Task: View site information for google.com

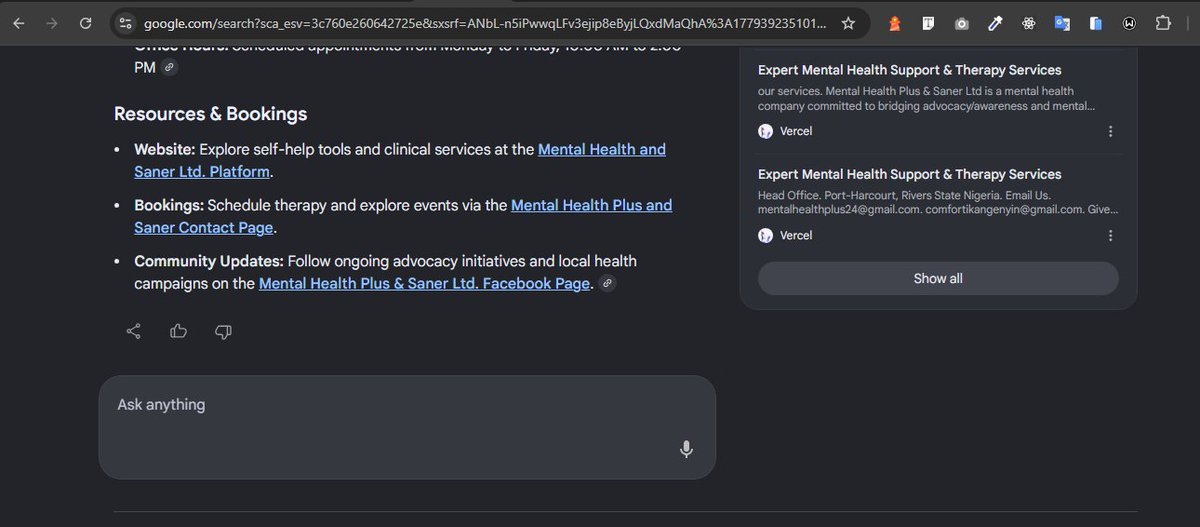Action: click(124, 23)
